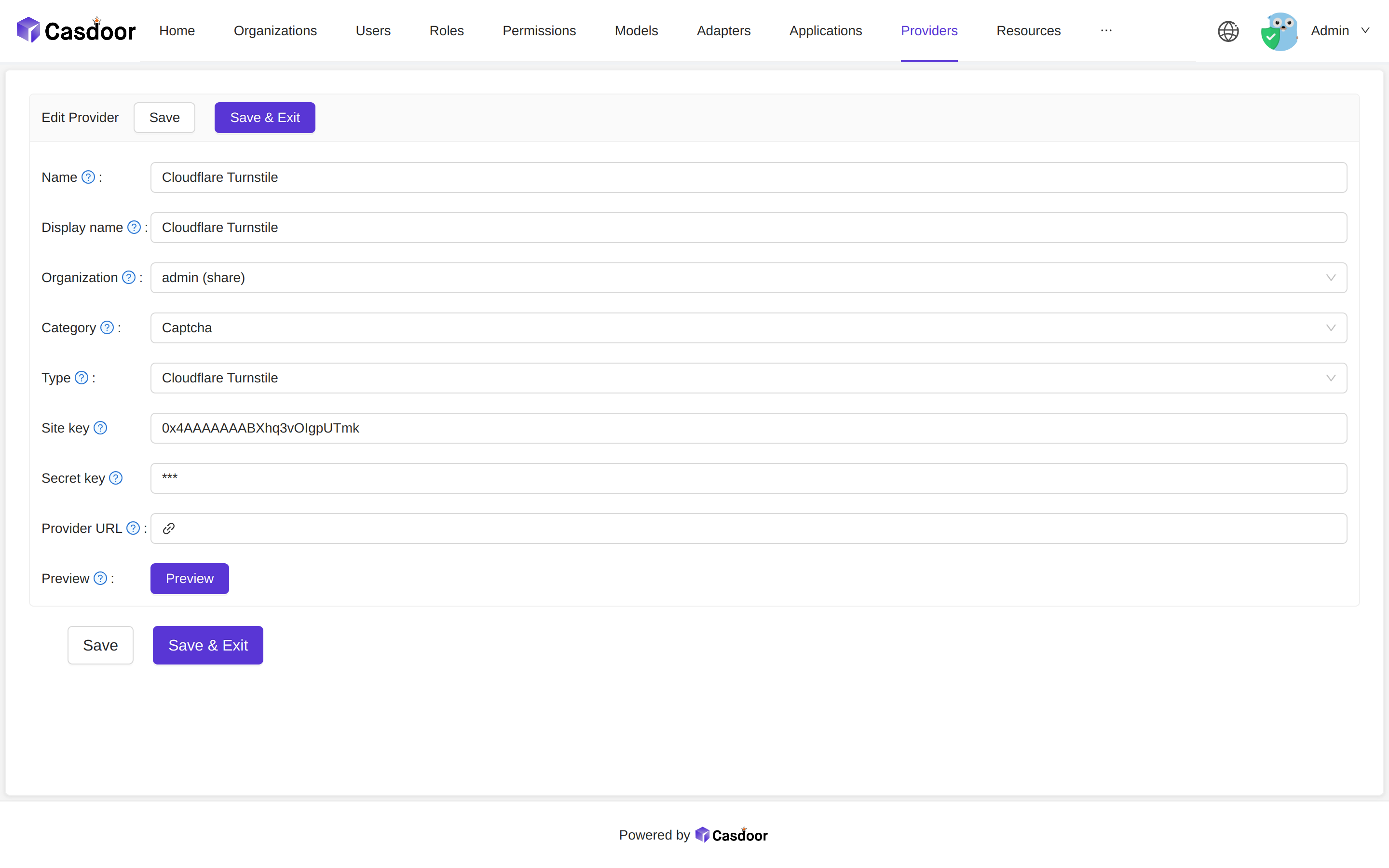Click the Providers tab in navigation
1389x868 pixels.
pos(929,30)
